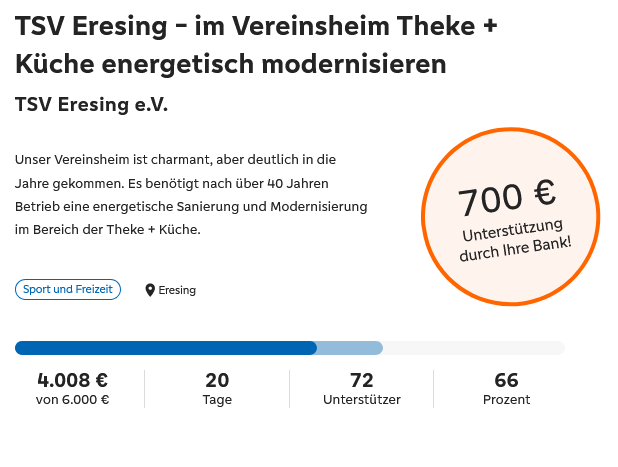Click the '66' percent figure
Screen dimensions: 618x467
pos(506,380)
